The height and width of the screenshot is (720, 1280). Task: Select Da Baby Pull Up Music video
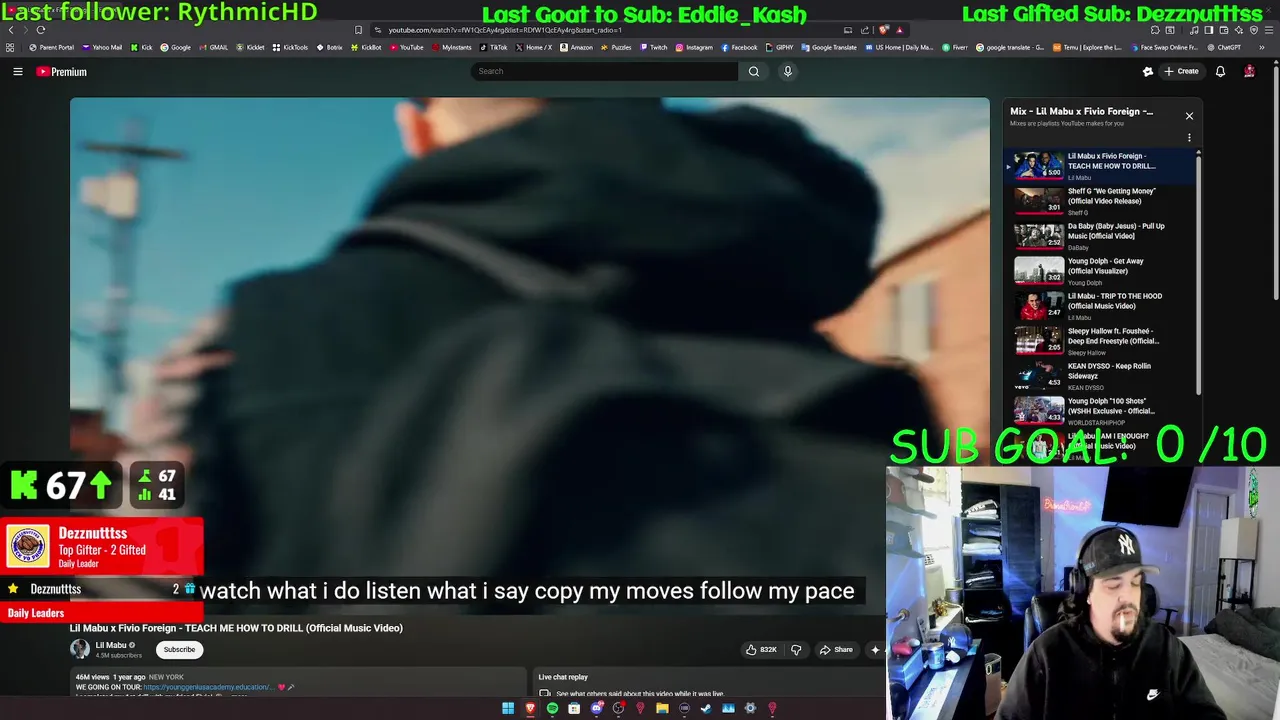(1099, 236)
